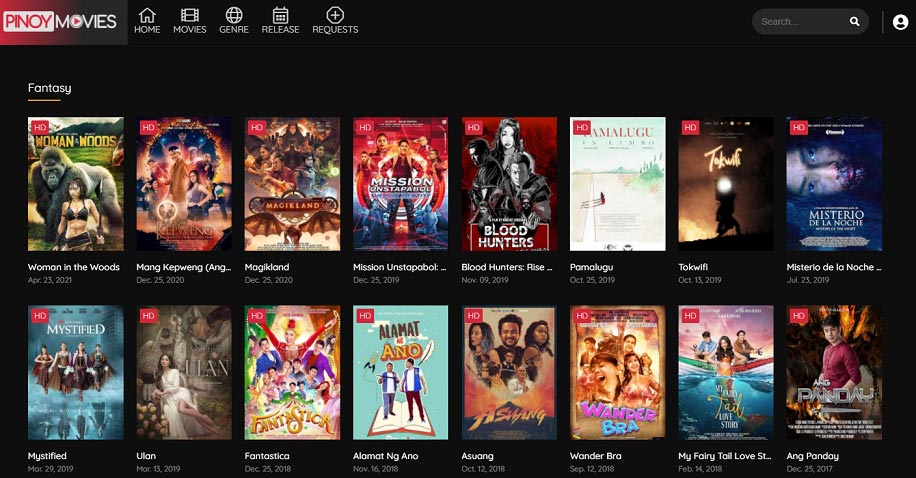This screenshot has width=916, height=478.
Task: Click the Fantasy section heading
Action: (50, 88)
